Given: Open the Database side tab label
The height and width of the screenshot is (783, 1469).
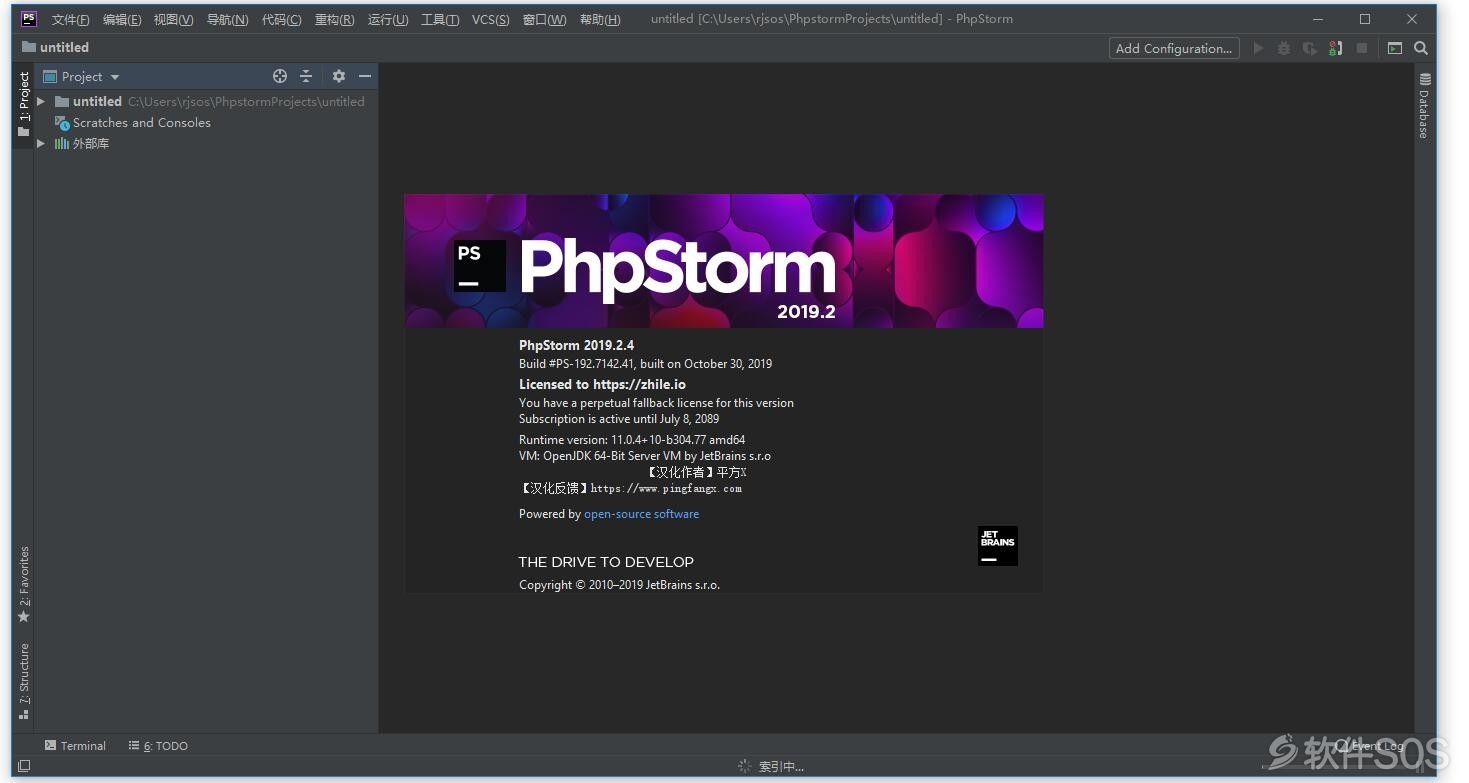Looking at the screenshot, I should coord(1425,113).
